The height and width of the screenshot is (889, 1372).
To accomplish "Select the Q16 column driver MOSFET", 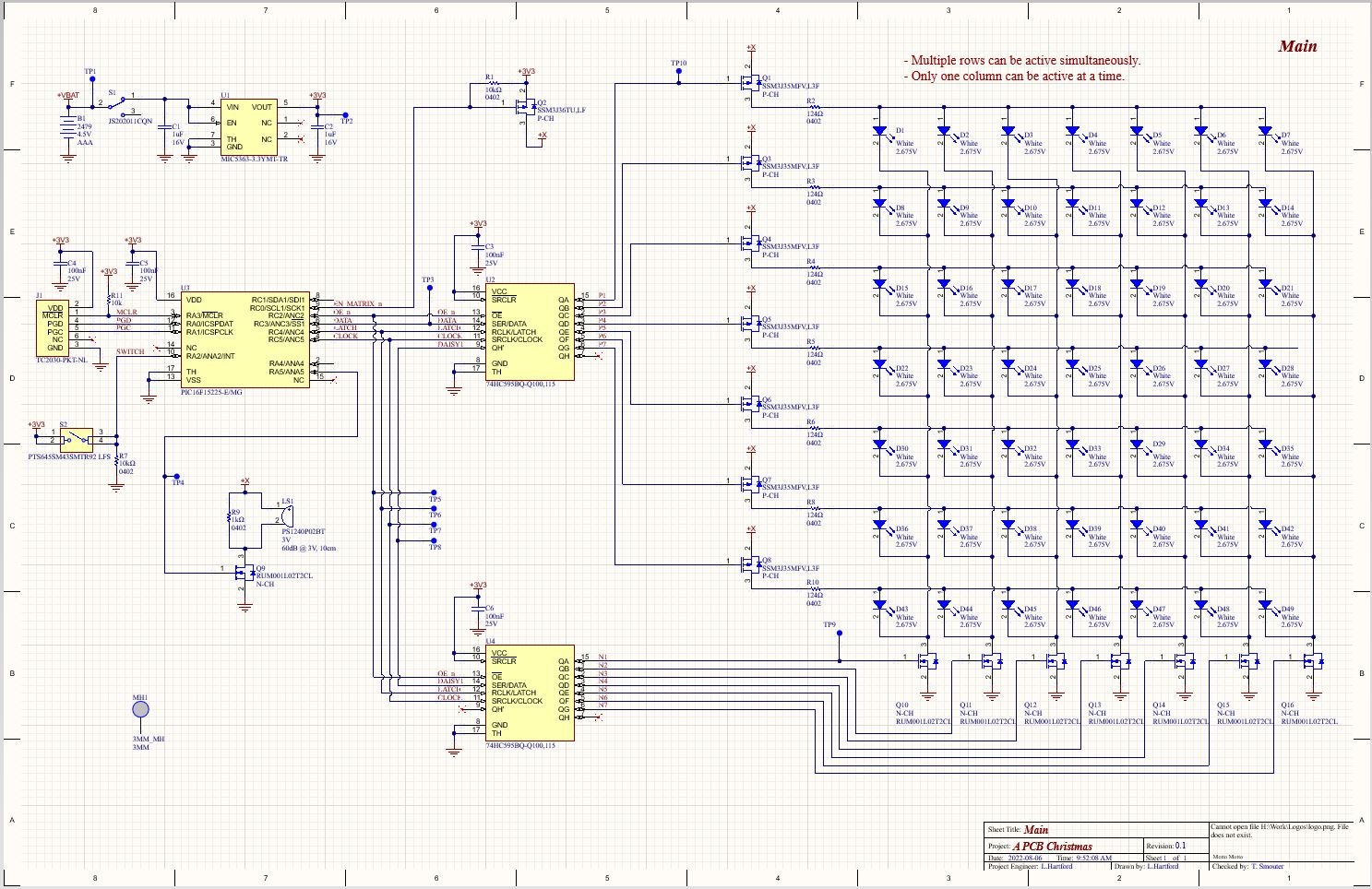I will coord(1312,661).
